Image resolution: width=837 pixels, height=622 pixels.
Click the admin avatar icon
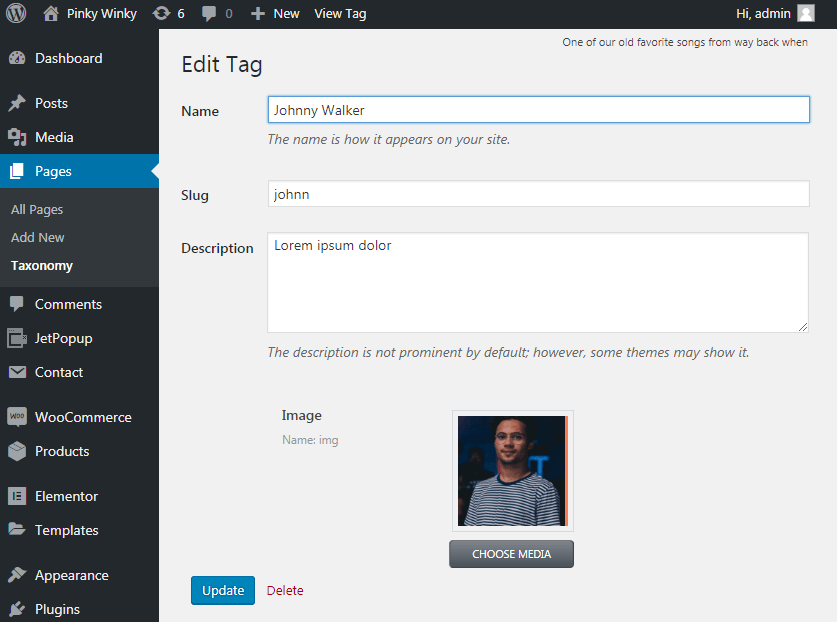pyautogui.click(x=806, y=13)
